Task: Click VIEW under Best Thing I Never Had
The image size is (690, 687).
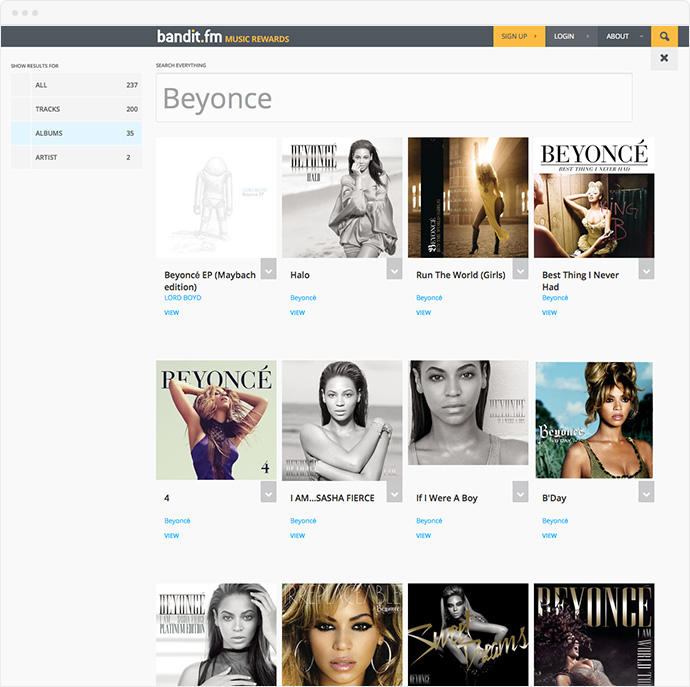Action: [549, 312]
